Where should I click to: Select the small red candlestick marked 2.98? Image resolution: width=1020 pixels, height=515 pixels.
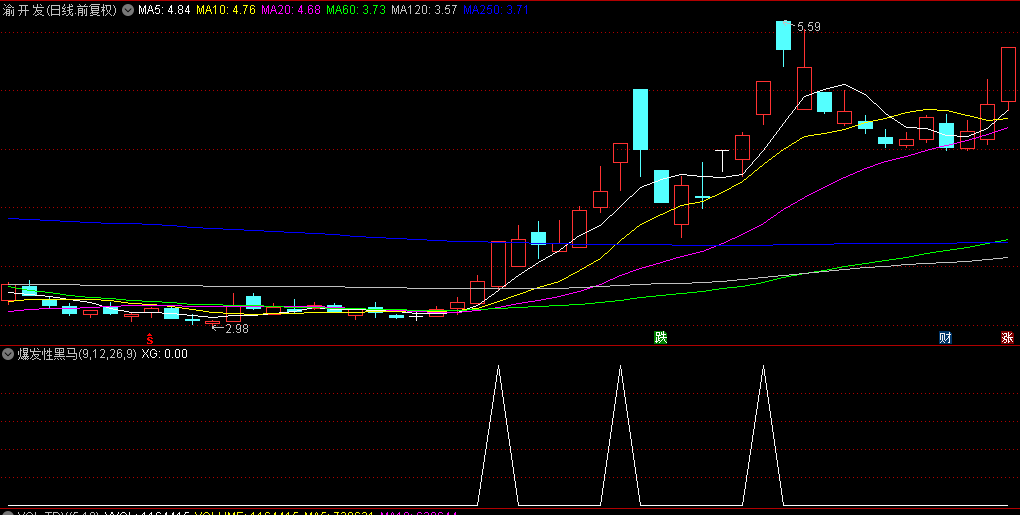213,323
